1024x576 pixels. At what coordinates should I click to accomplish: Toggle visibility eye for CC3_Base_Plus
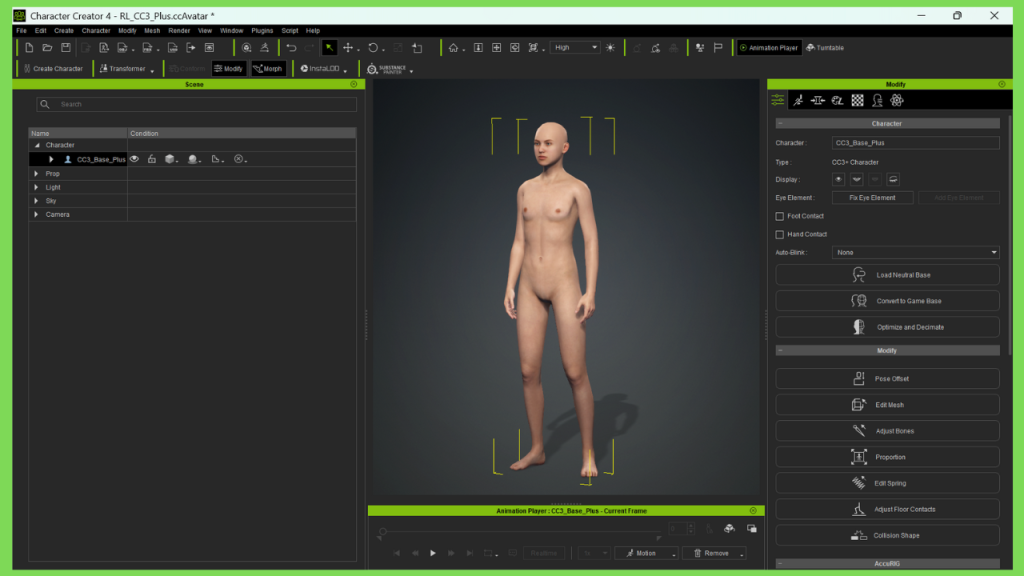[135, 159]
